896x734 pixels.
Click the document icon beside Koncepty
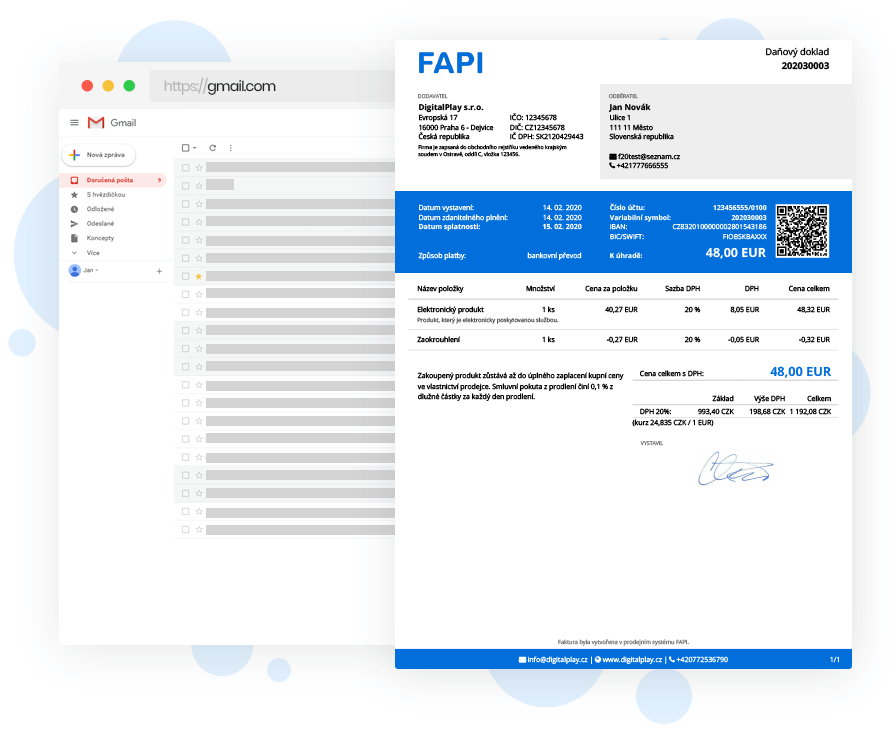coord(74,238)
